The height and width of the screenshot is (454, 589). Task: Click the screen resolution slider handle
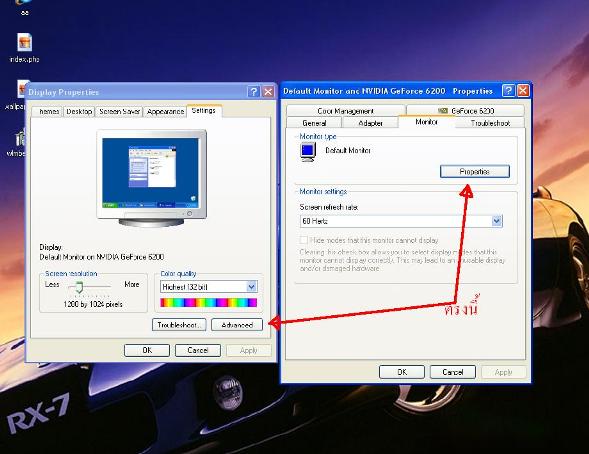click(x=79, y=287)
